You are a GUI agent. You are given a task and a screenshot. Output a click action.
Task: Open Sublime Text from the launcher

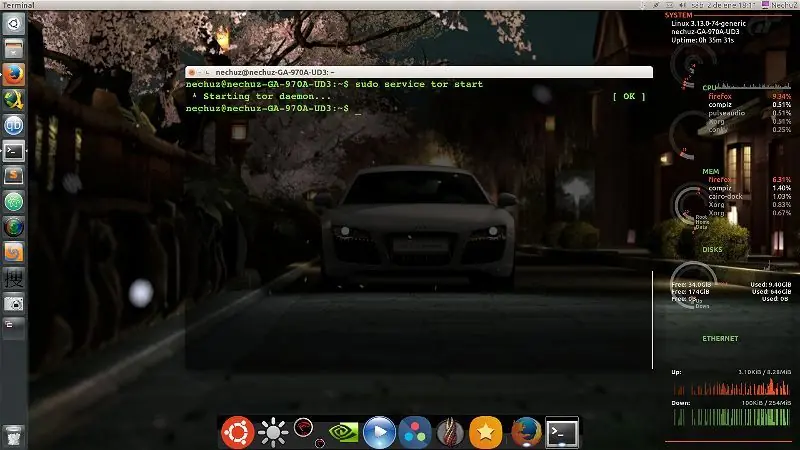point(14,177)
